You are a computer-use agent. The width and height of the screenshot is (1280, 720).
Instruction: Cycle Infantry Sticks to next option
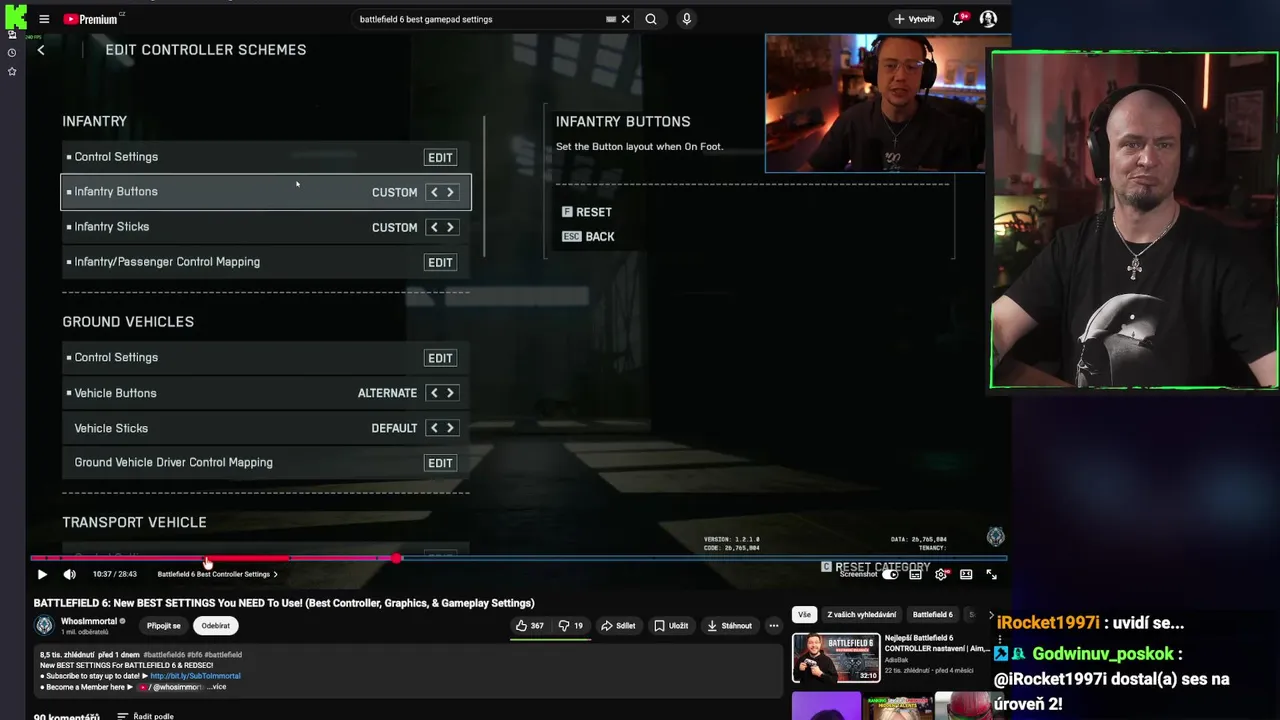click(450, 227)
